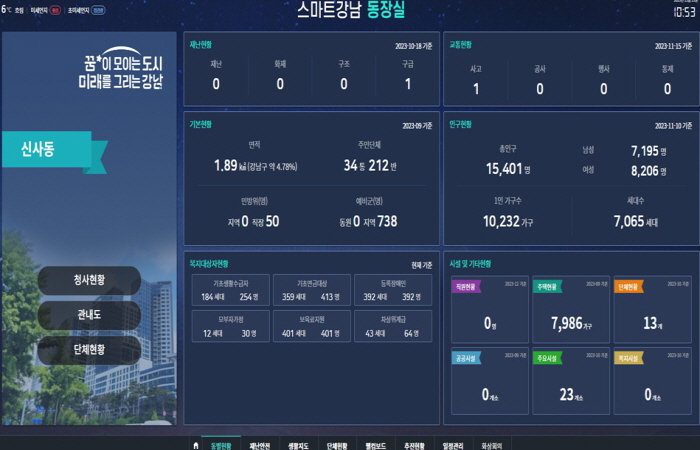The height and width of the screenshot is (450, 700).
Task: Switch to the 동별현황 bottom tab
Action: click(x=221, y=445)
